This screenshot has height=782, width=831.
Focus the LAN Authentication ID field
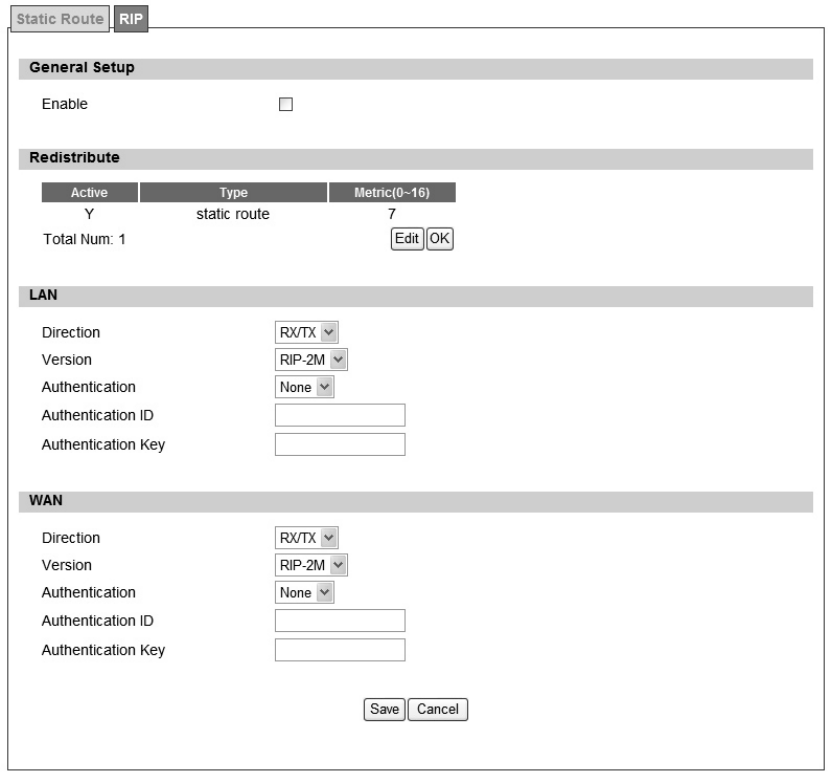click(340, 415)
